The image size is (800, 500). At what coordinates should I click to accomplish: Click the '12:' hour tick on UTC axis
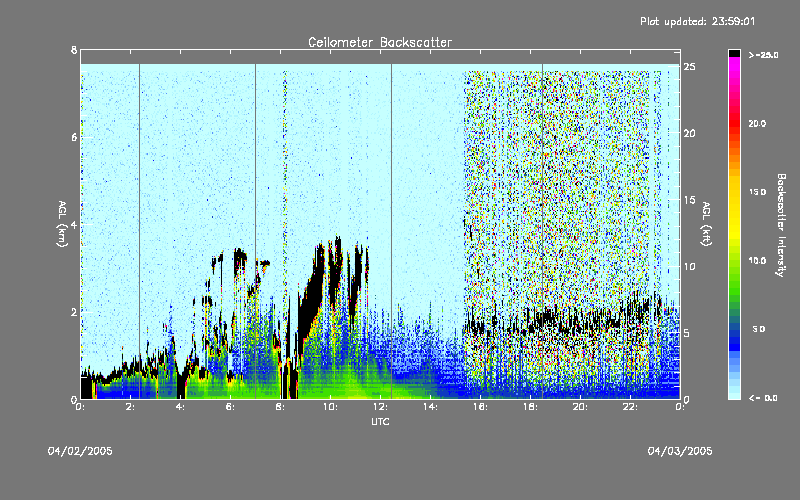coord(381,407)
